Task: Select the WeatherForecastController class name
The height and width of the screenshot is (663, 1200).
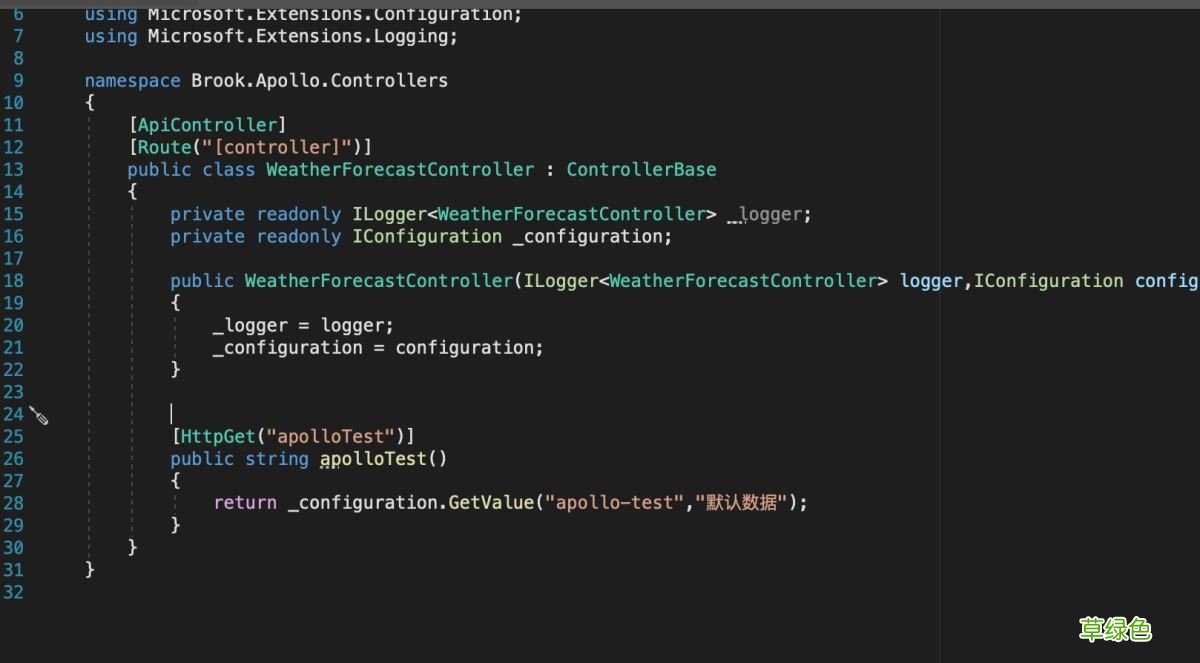Action: tap(399, 169)
